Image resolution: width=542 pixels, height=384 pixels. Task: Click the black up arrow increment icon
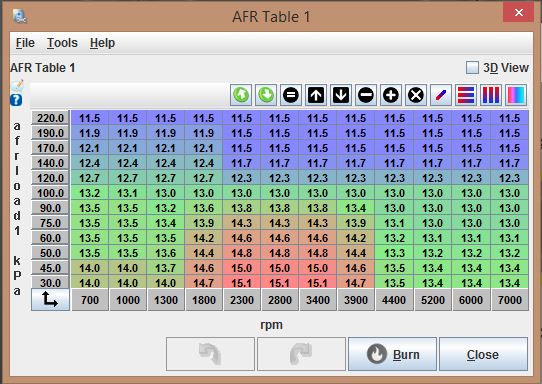click(x=316, y=95)
